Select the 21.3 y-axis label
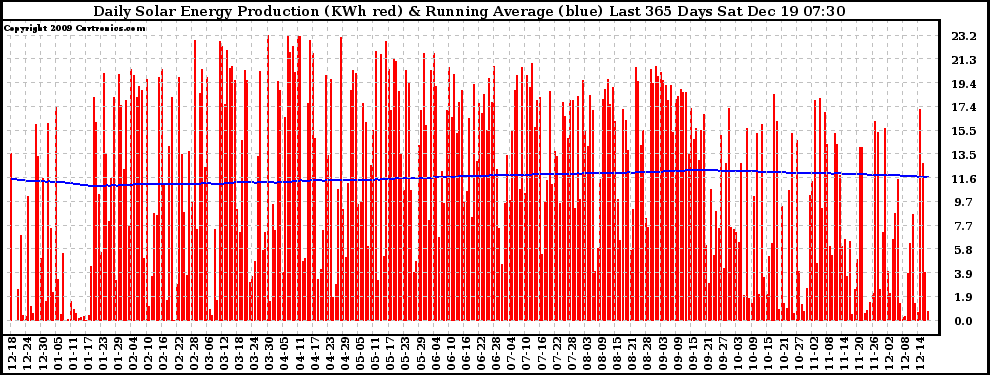Screen dimensions: 990x375 coord(963,61)
